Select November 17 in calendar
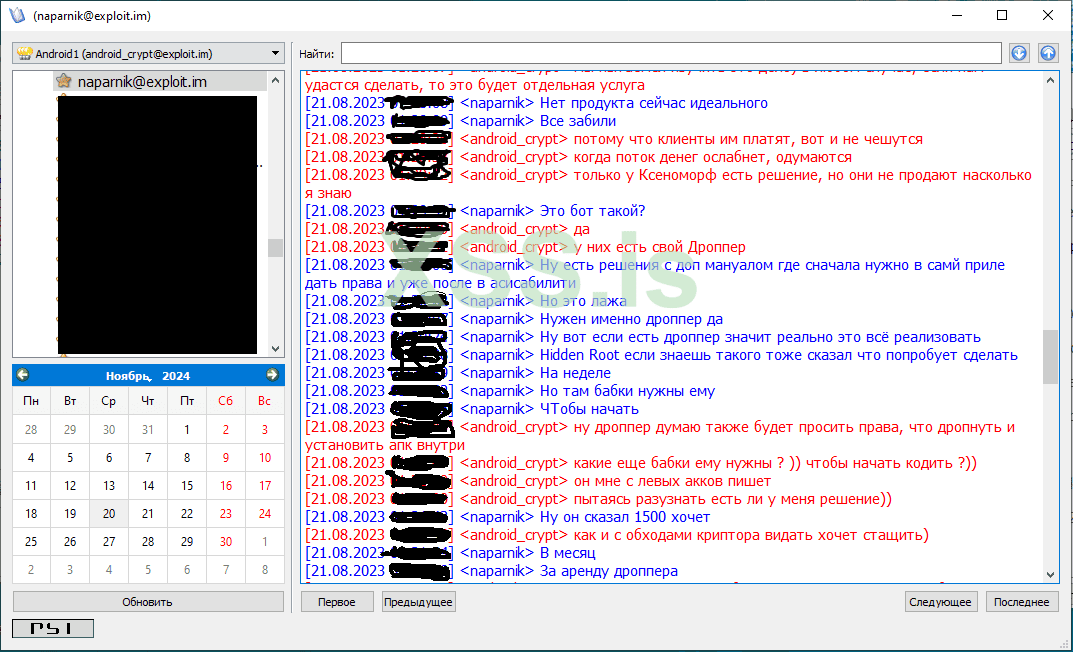This screenshot has height=652, width=1073. [265, 485]
